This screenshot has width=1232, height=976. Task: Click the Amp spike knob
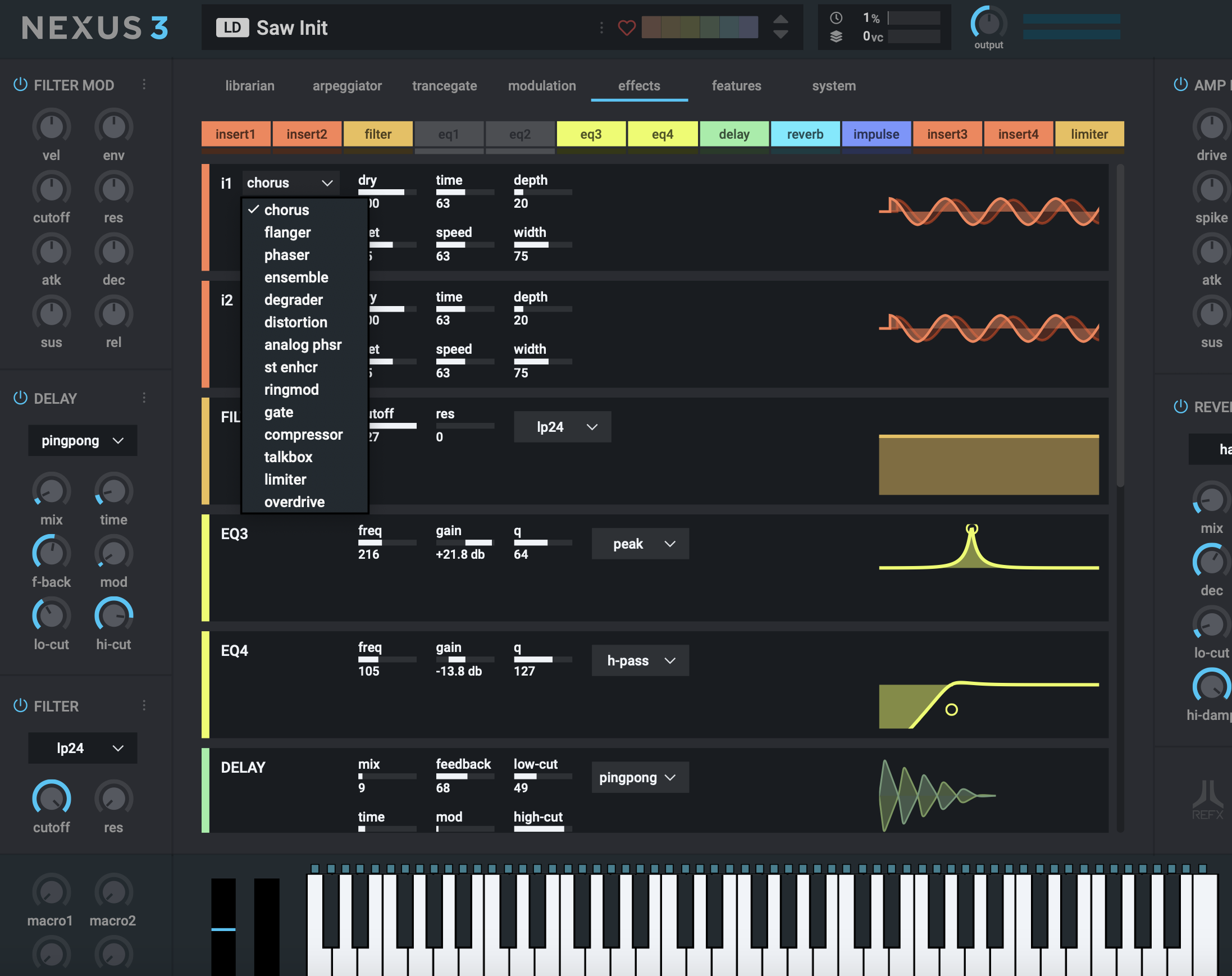1211,189
